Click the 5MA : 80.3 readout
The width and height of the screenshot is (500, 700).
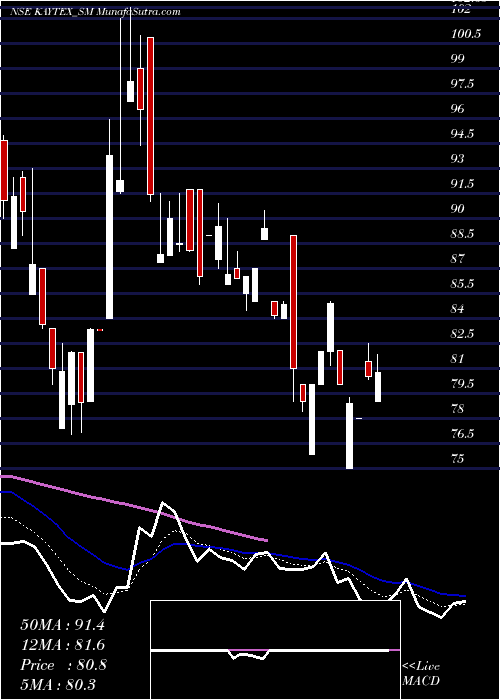[x=59, y=685]
